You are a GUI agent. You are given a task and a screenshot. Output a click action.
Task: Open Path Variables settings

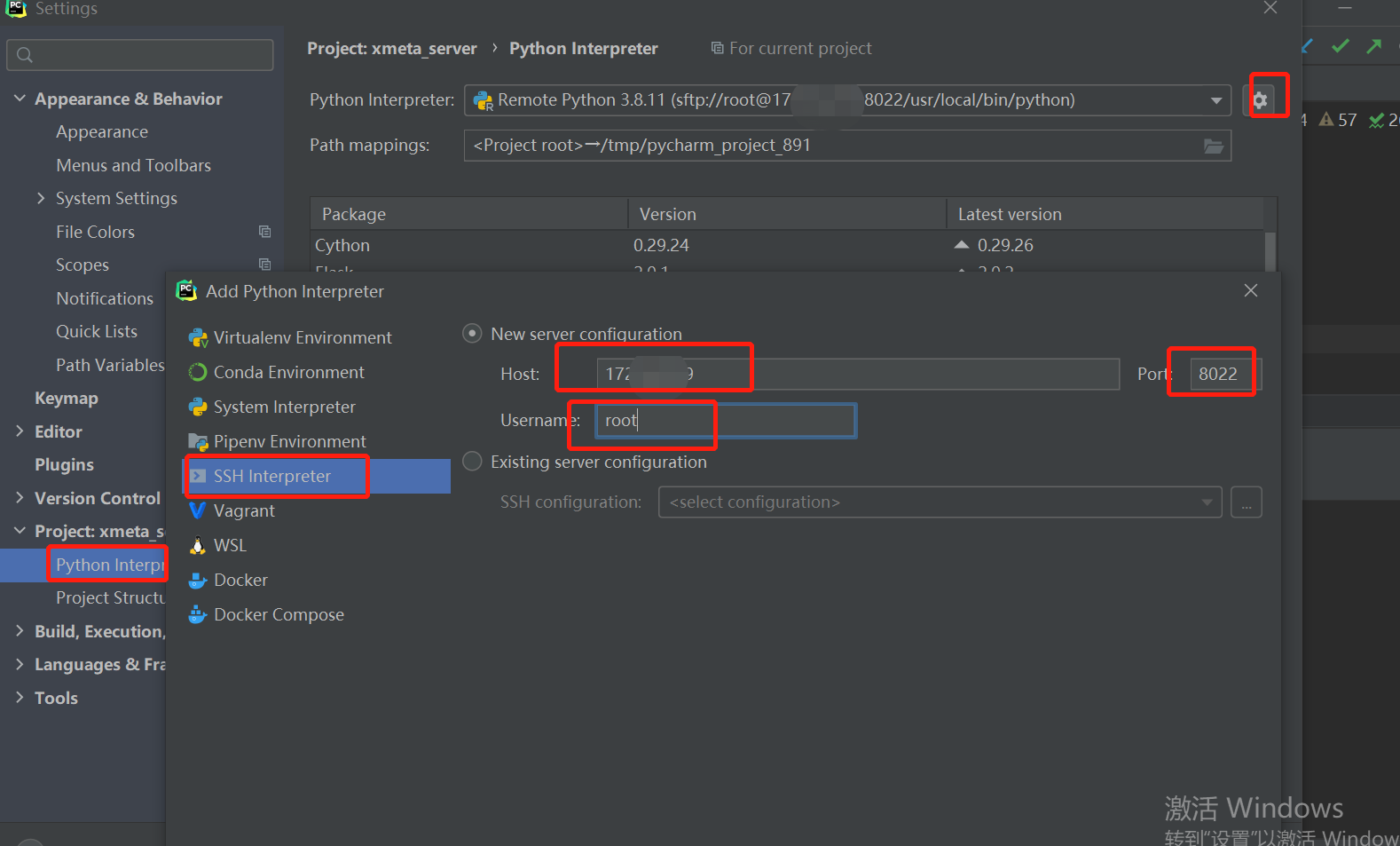click(110, 365)
